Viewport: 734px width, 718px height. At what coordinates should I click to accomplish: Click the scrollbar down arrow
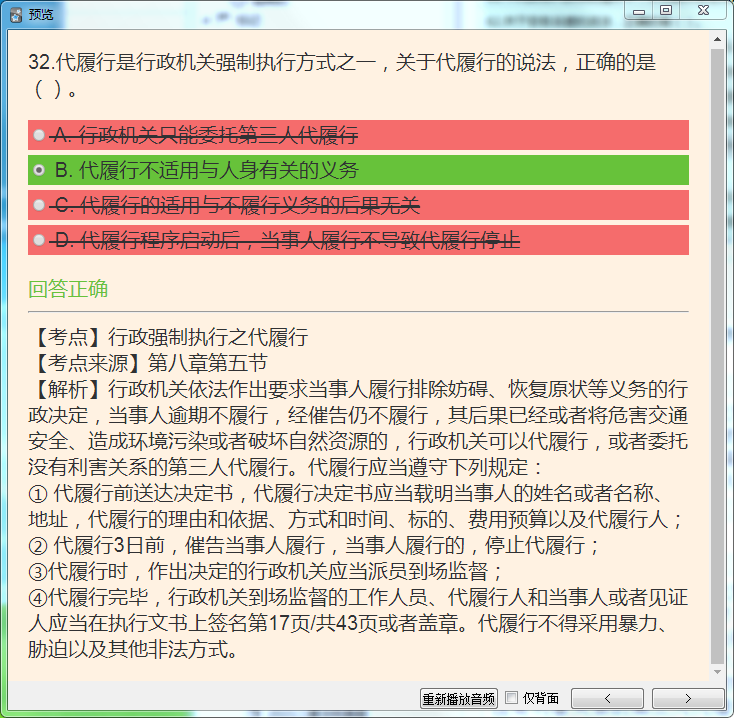(x=717, y=672)
